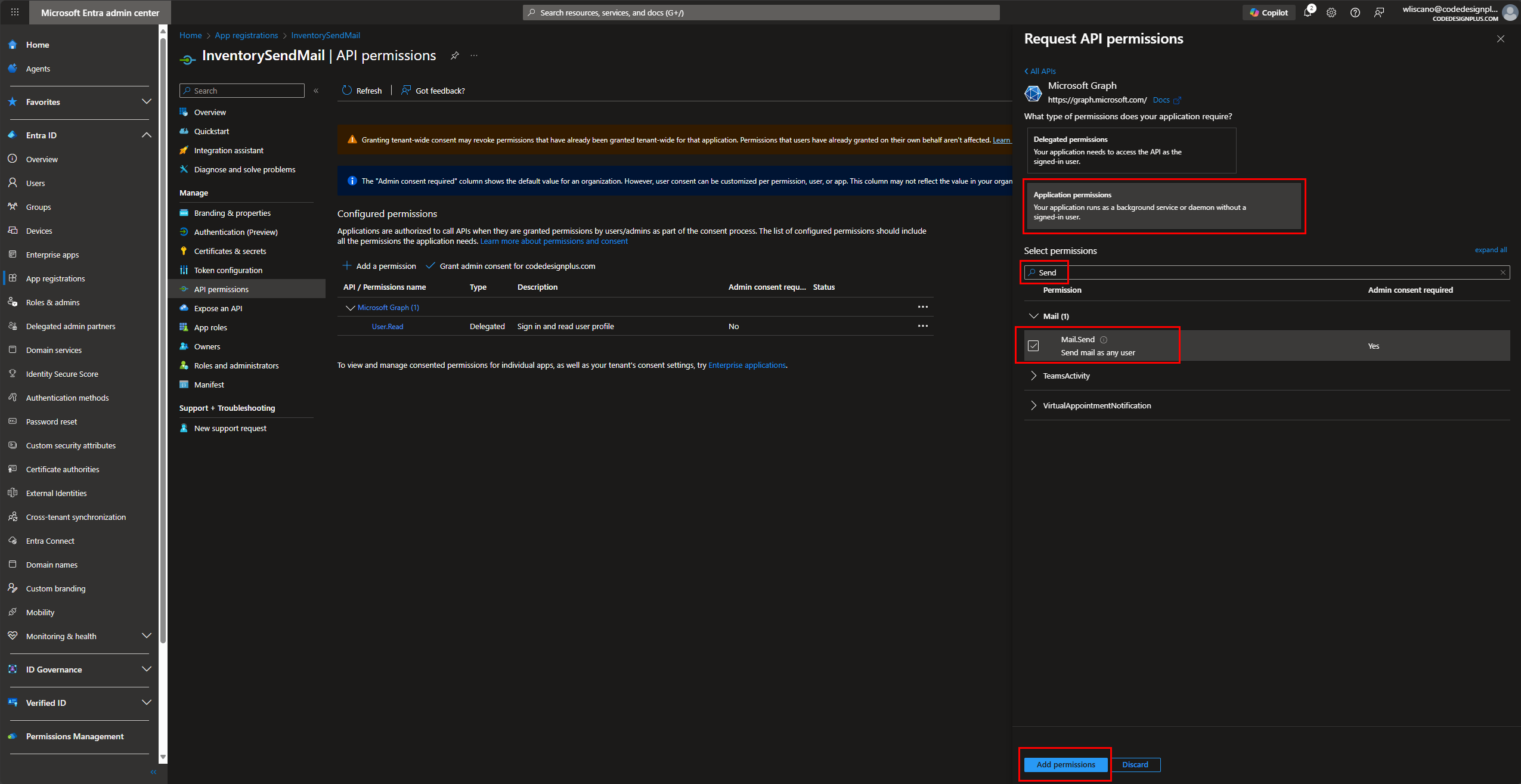Select Application permissions card
This screenshot has height=784, width=1521.
click(1163, 206)
